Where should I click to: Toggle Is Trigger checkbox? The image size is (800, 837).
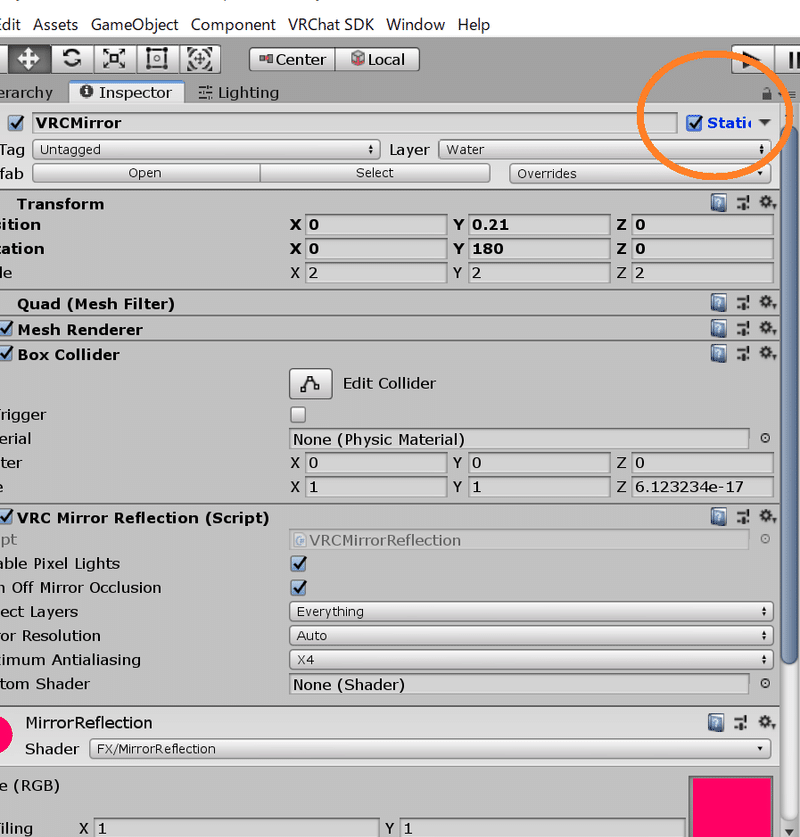298,414
